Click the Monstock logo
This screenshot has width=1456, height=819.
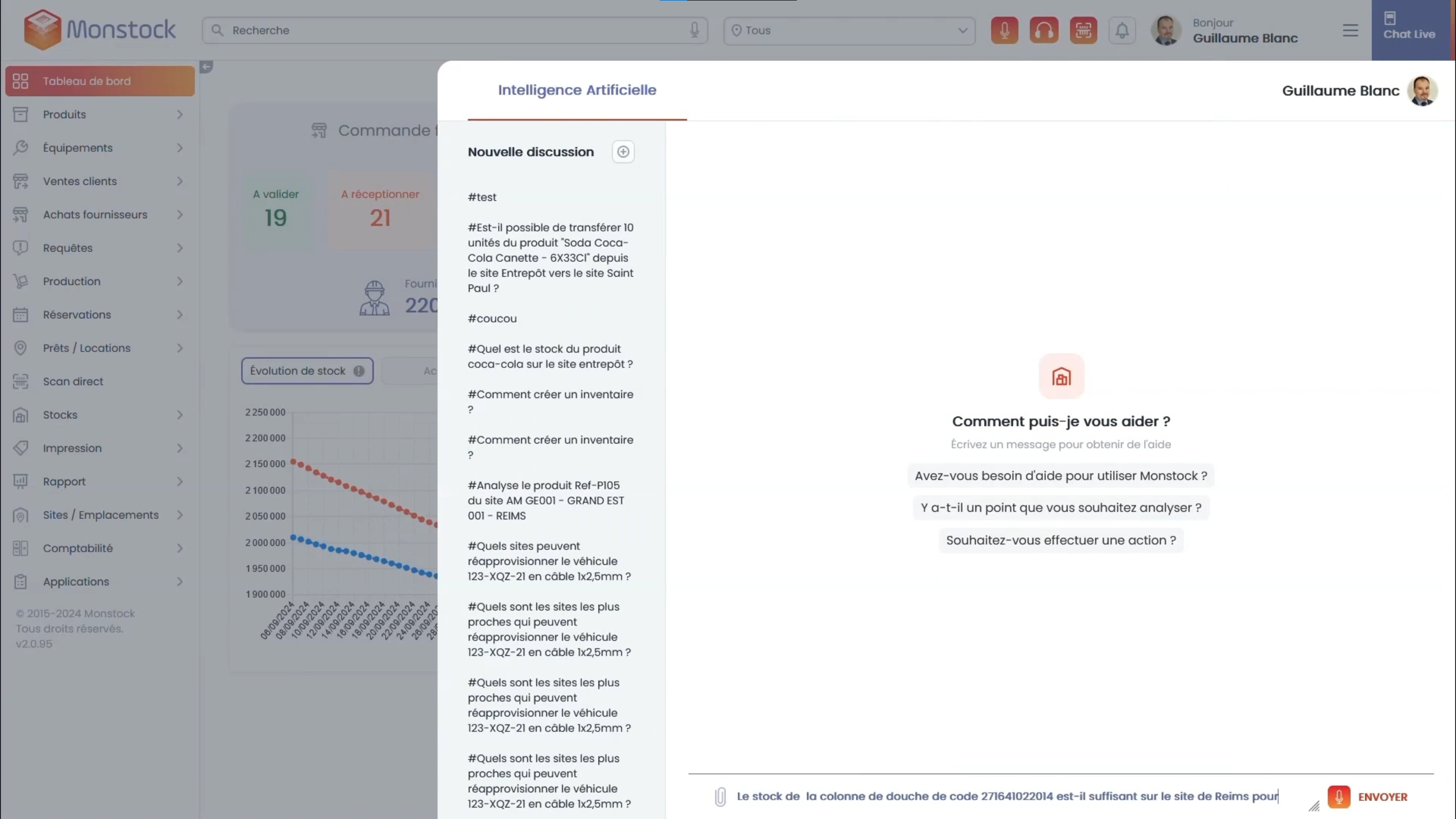(x=100, y=30)
